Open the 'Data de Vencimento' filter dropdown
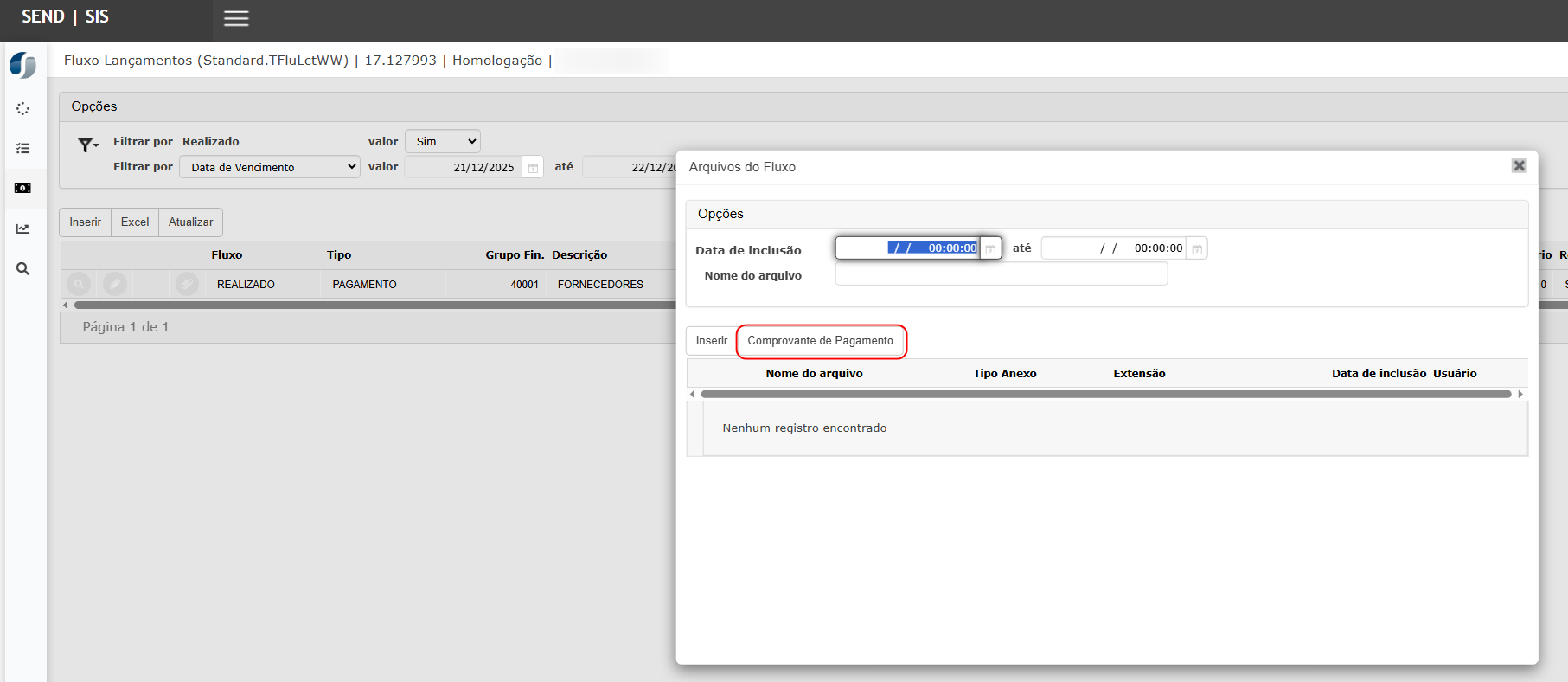 (x=270, y=167)
